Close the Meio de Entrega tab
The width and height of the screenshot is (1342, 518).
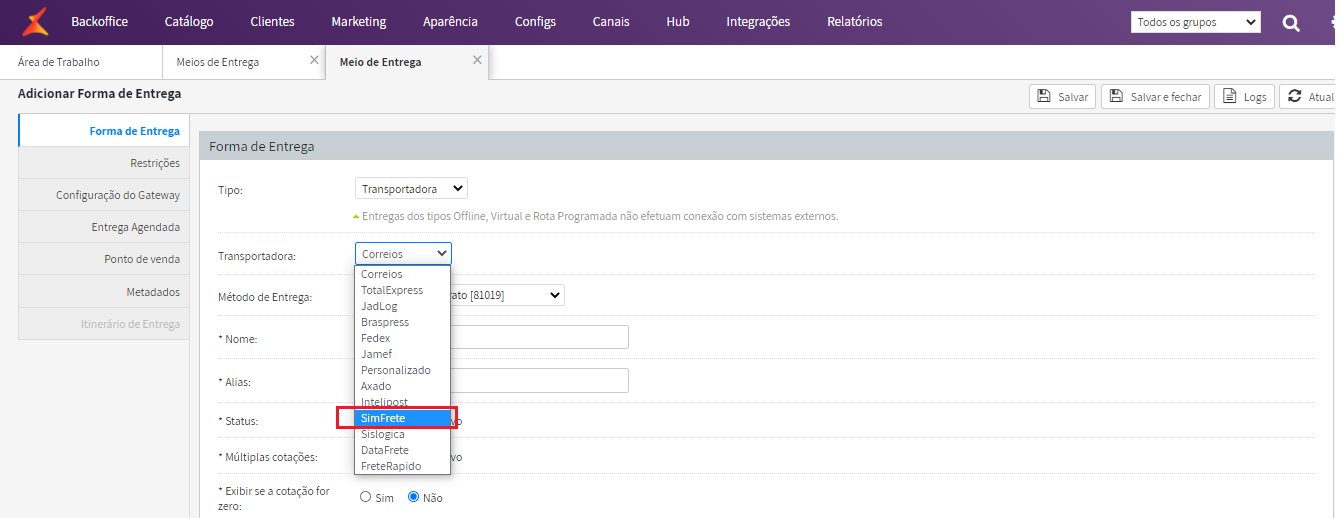pyautogui.click(x=477, y=60)
